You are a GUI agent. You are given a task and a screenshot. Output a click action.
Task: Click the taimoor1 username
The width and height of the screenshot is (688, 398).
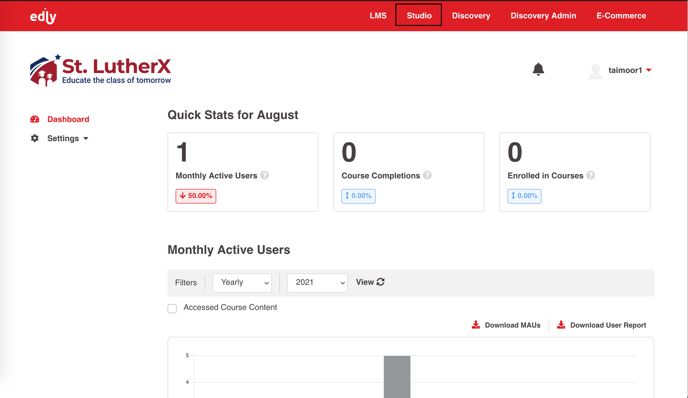pyautogui.click(x=625, y=70)
